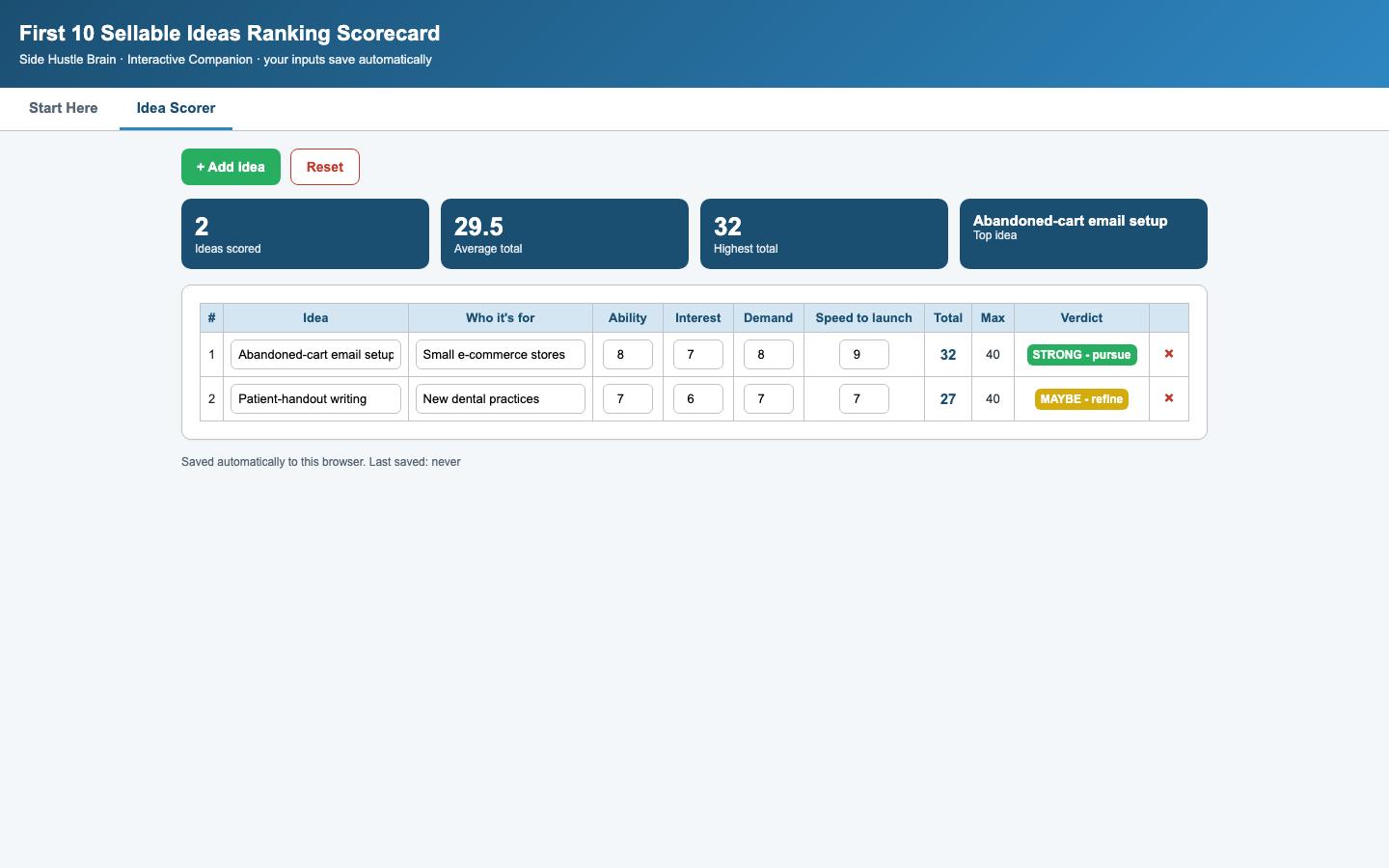Click the Small e-commerce stores field
1389x868 pixels.
coord(500,354)
